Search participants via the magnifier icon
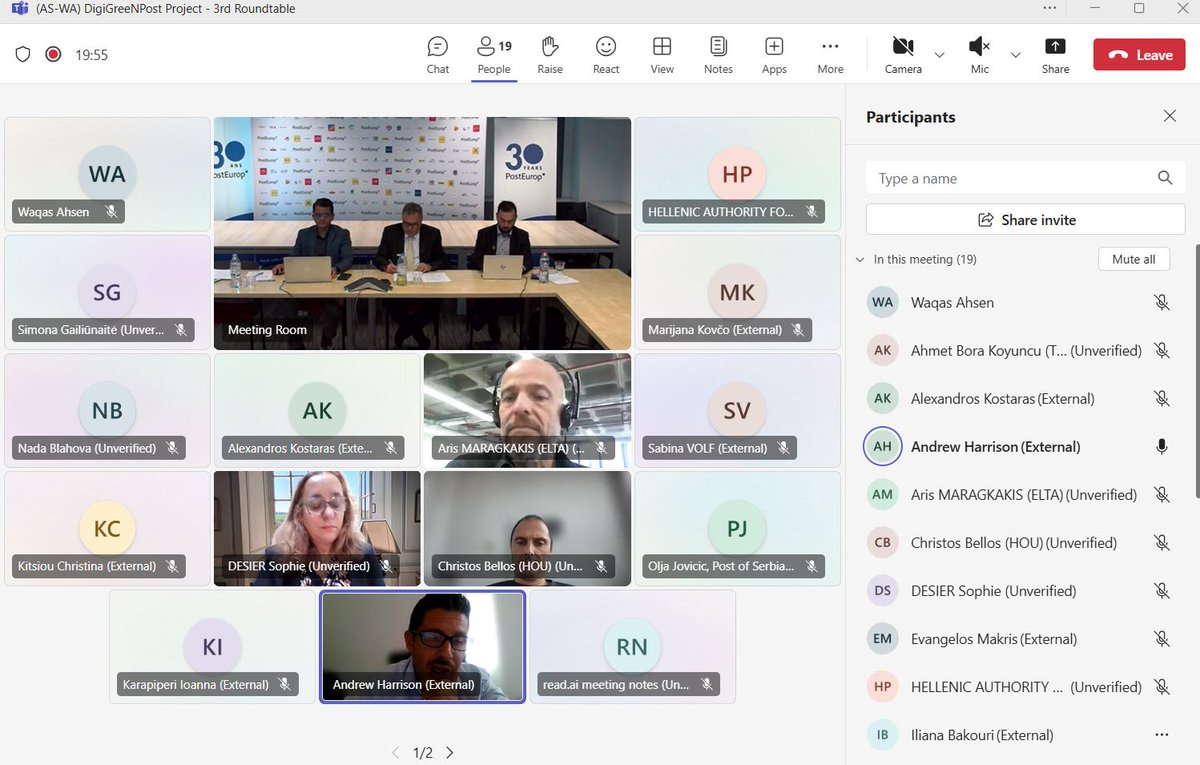Screen dimensions: 1200x765 tap(1165, 178)
